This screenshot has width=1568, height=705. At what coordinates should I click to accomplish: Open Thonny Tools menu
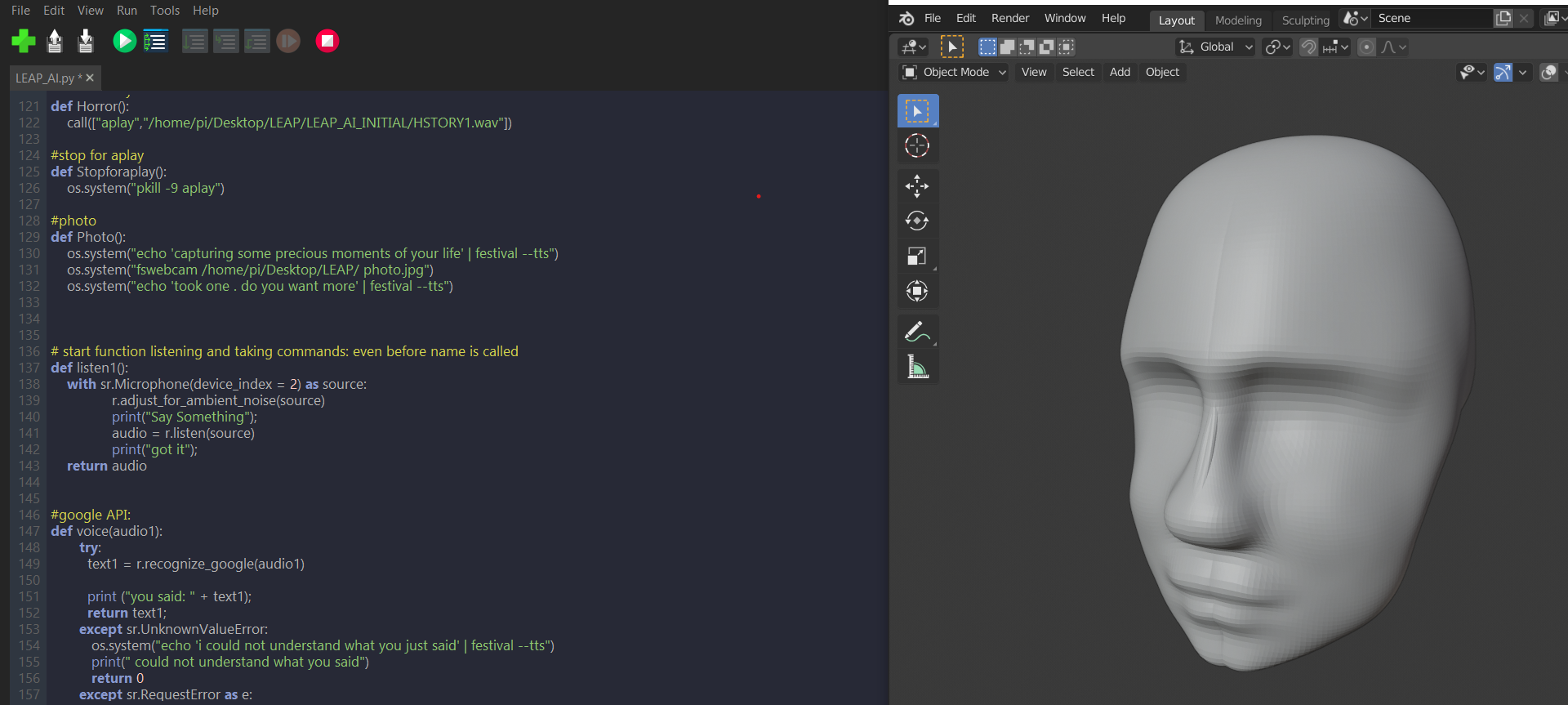(164, 11)
